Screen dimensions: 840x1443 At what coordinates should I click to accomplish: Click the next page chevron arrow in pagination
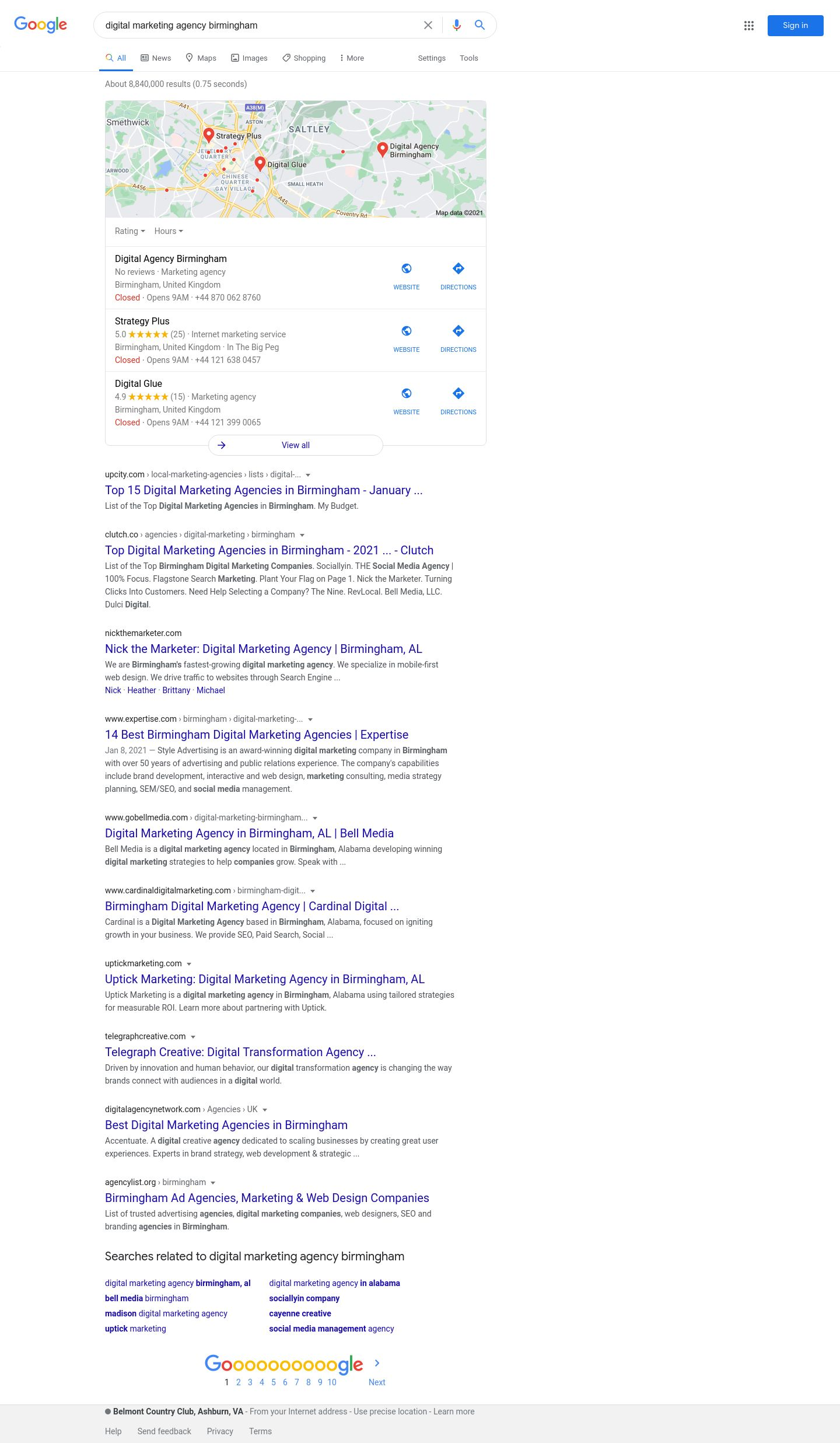(x=377, y=1363)
